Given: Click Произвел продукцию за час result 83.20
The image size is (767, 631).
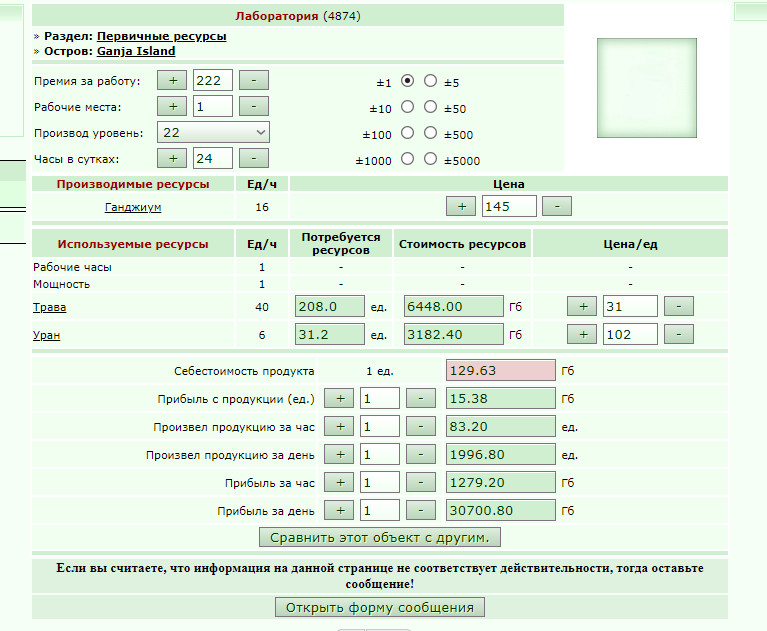Looking at the screenshot, I should tap(501, 426).
